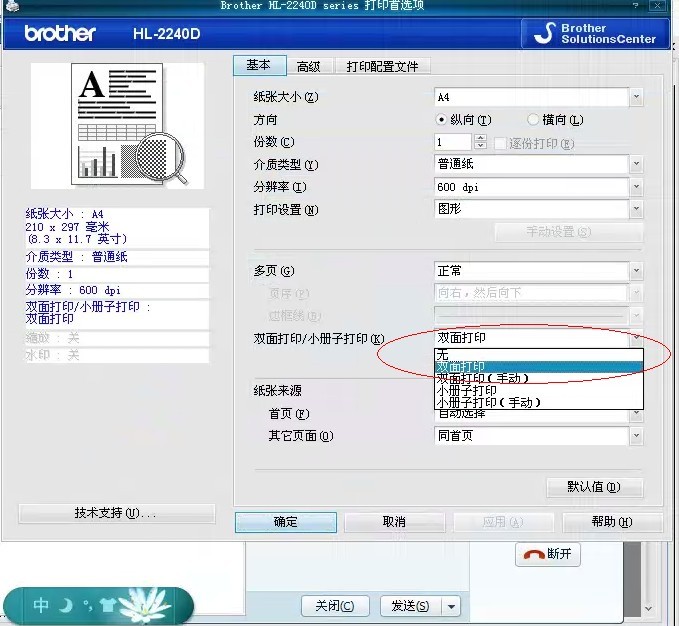The height and width of the screenshot is (626, 679).
Task: Select the 纵向 orientation radio button
Action: [440, 119]
